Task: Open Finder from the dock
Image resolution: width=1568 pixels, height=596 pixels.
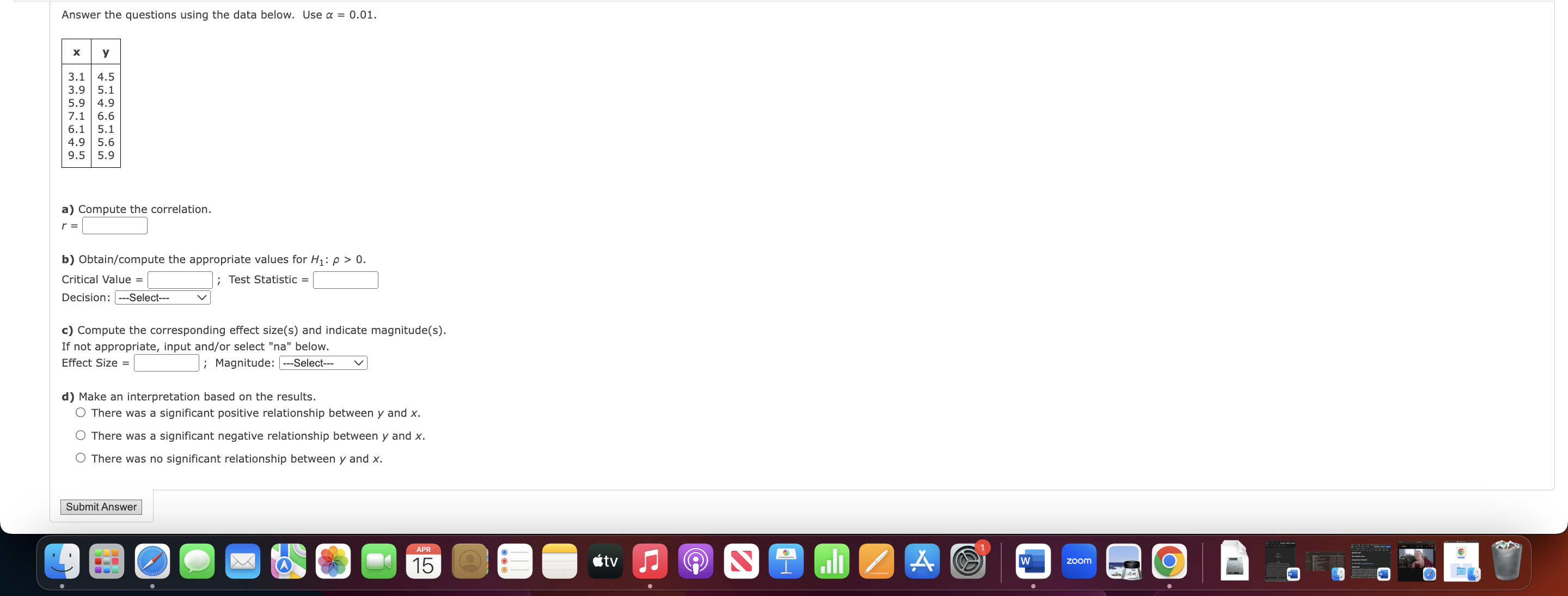Action: pos(62,561)
